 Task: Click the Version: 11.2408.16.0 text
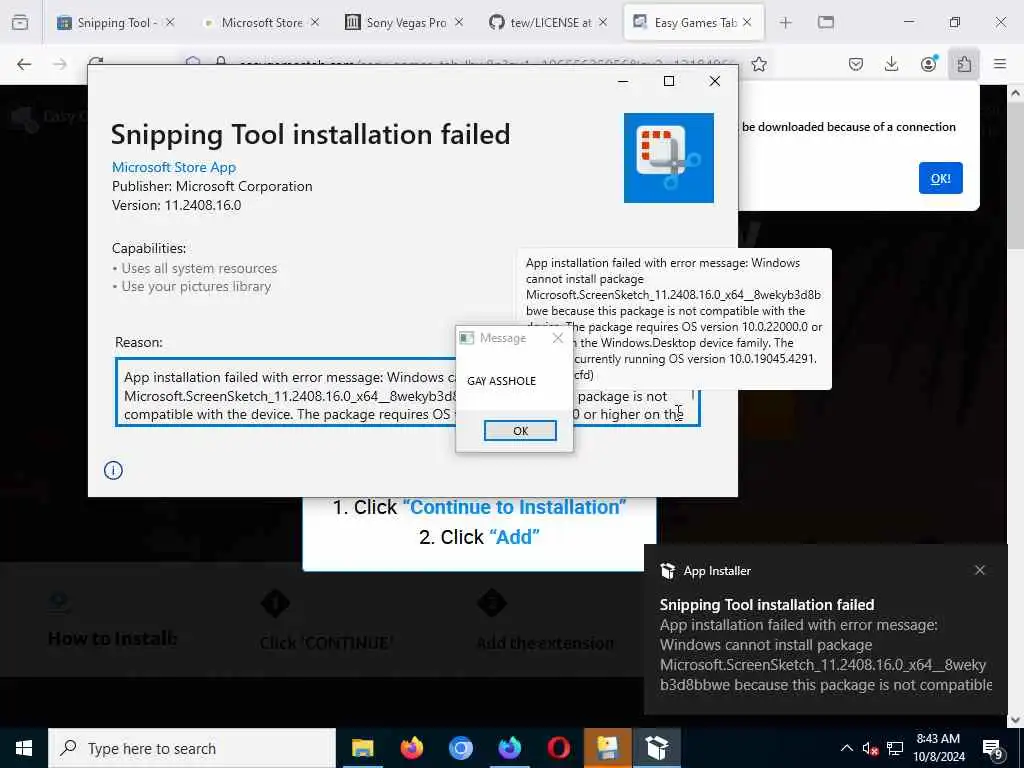(x=176, y=205)
